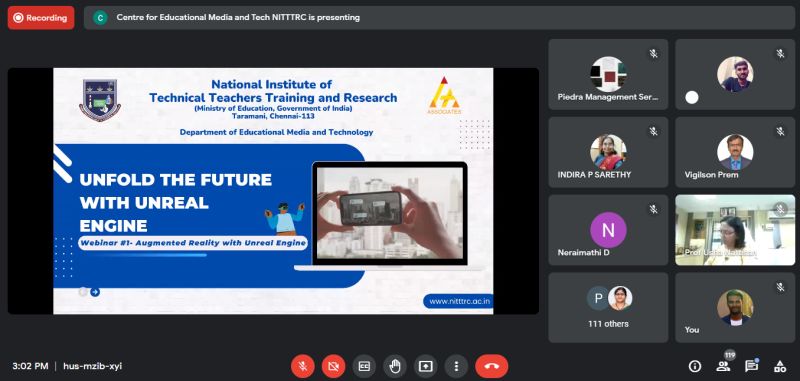Click Vigilson Prem's profile photo
This screenshot has height=381, width=800.
735,152
